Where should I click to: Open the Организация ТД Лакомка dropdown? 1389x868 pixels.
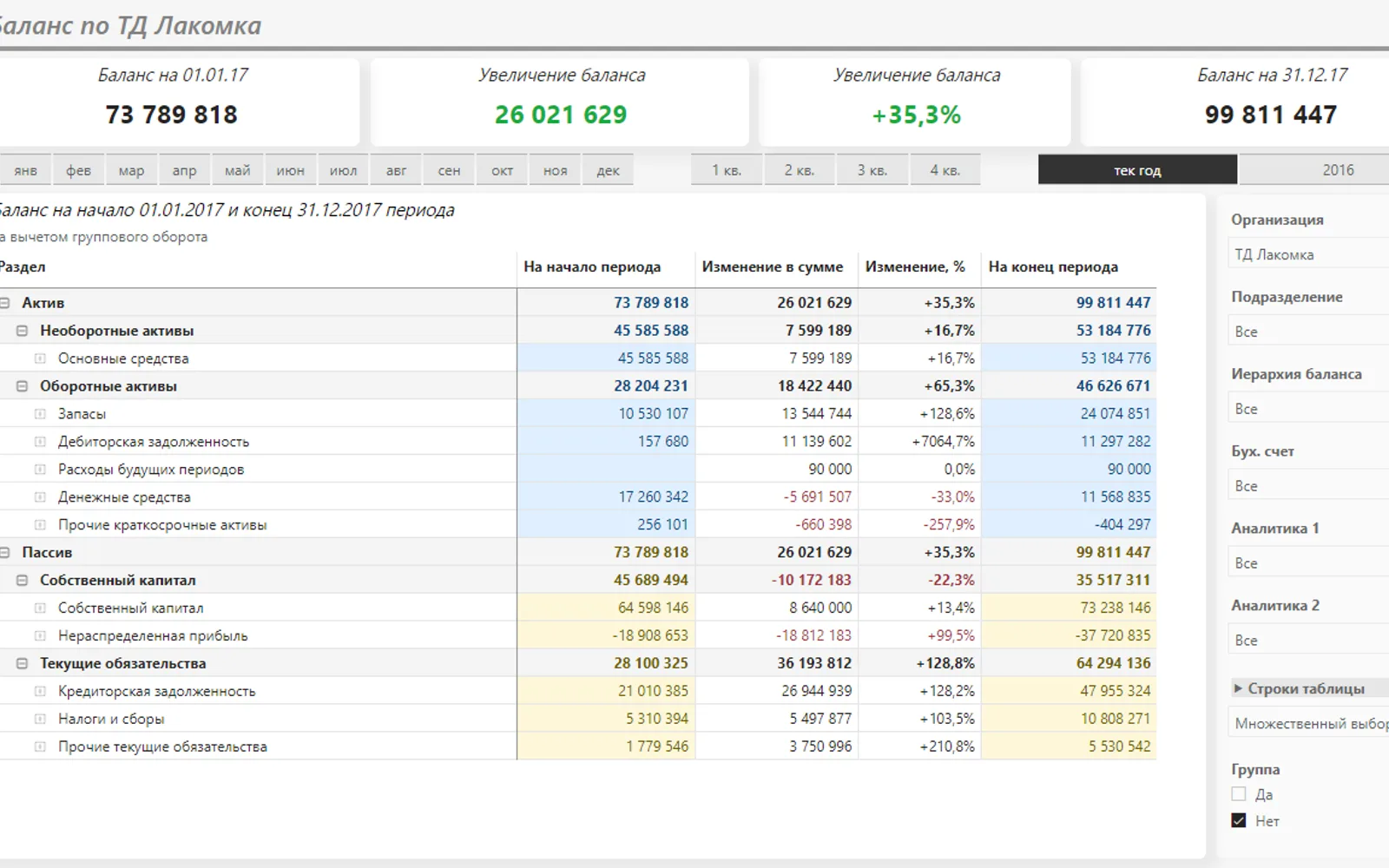pos(1308,254)
